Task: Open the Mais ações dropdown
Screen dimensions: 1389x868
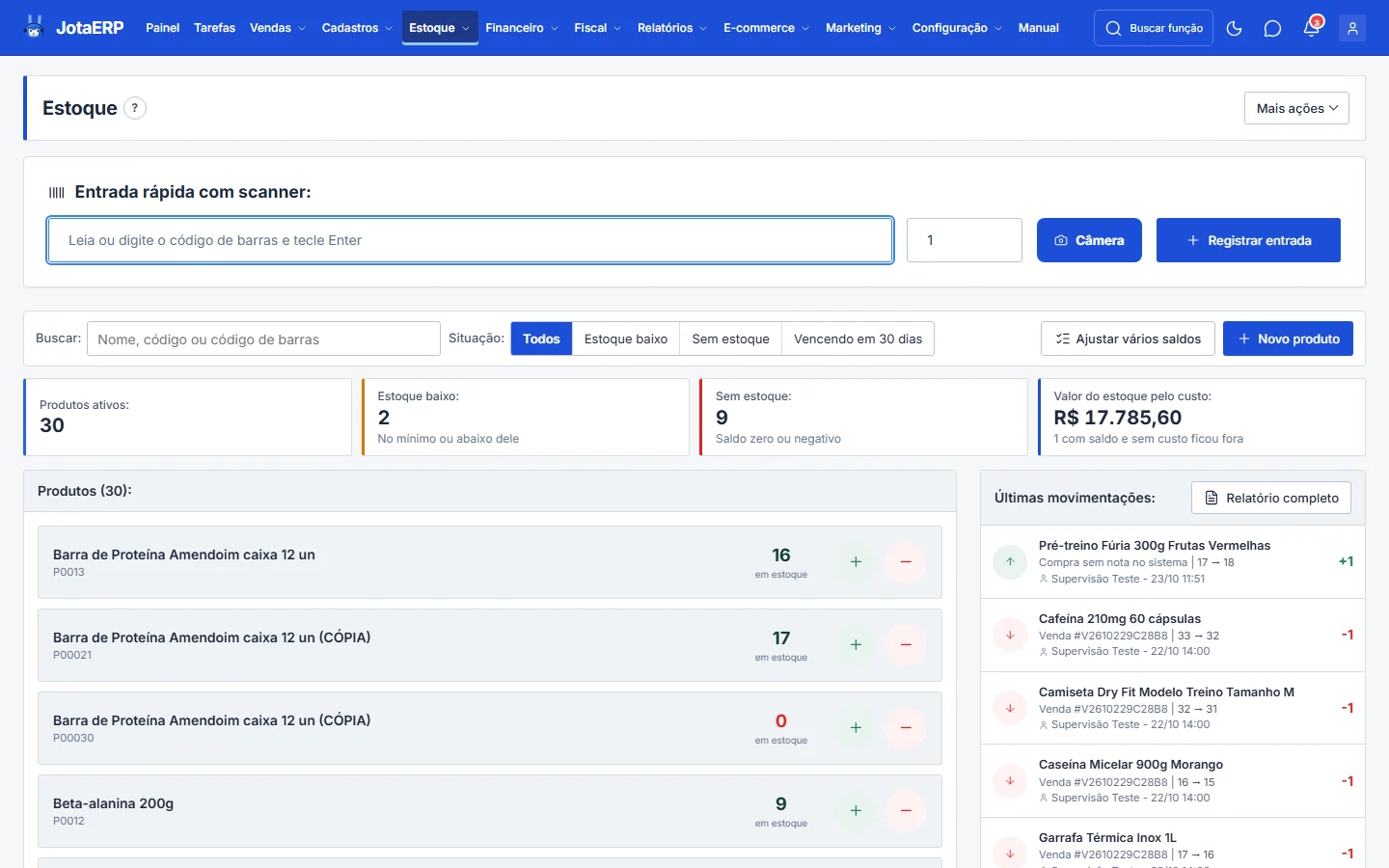Action: tap(1296, 108)
